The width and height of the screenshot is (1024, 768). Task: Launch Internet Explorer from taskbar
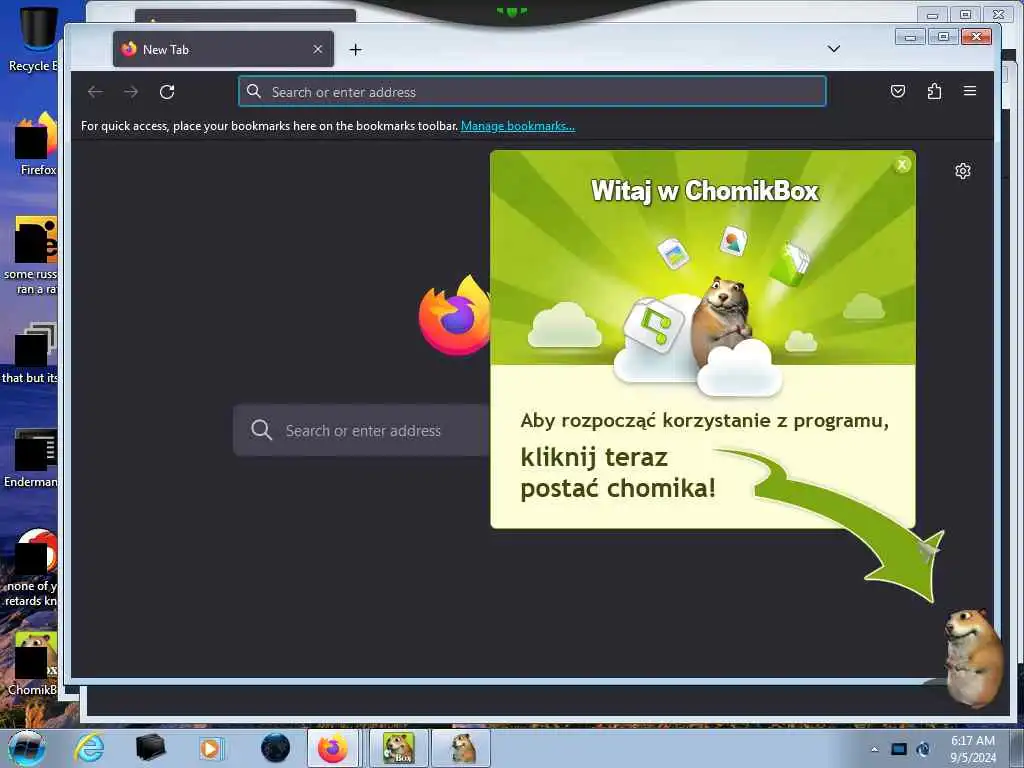(89, 748)
